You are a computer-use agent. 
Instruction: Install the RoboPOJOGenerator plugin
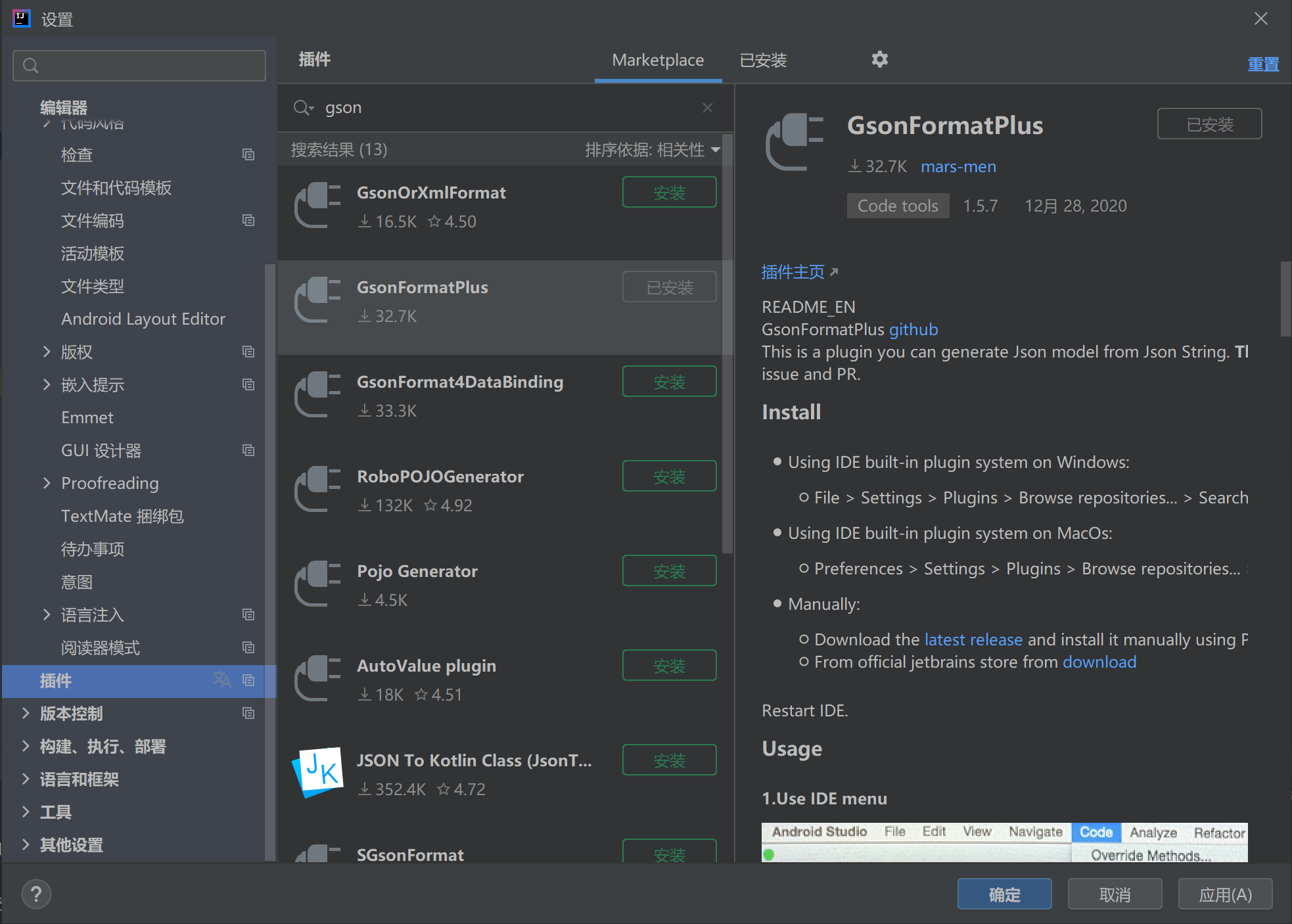point(669,476)
